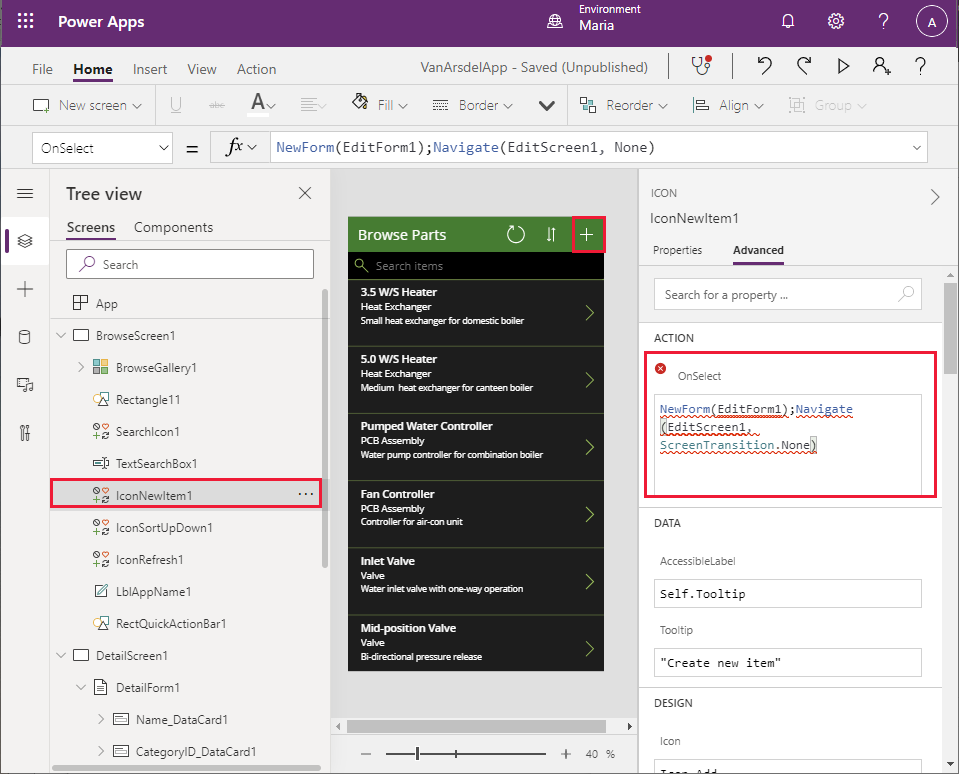Click the New screen button

[x=87, y=105]
